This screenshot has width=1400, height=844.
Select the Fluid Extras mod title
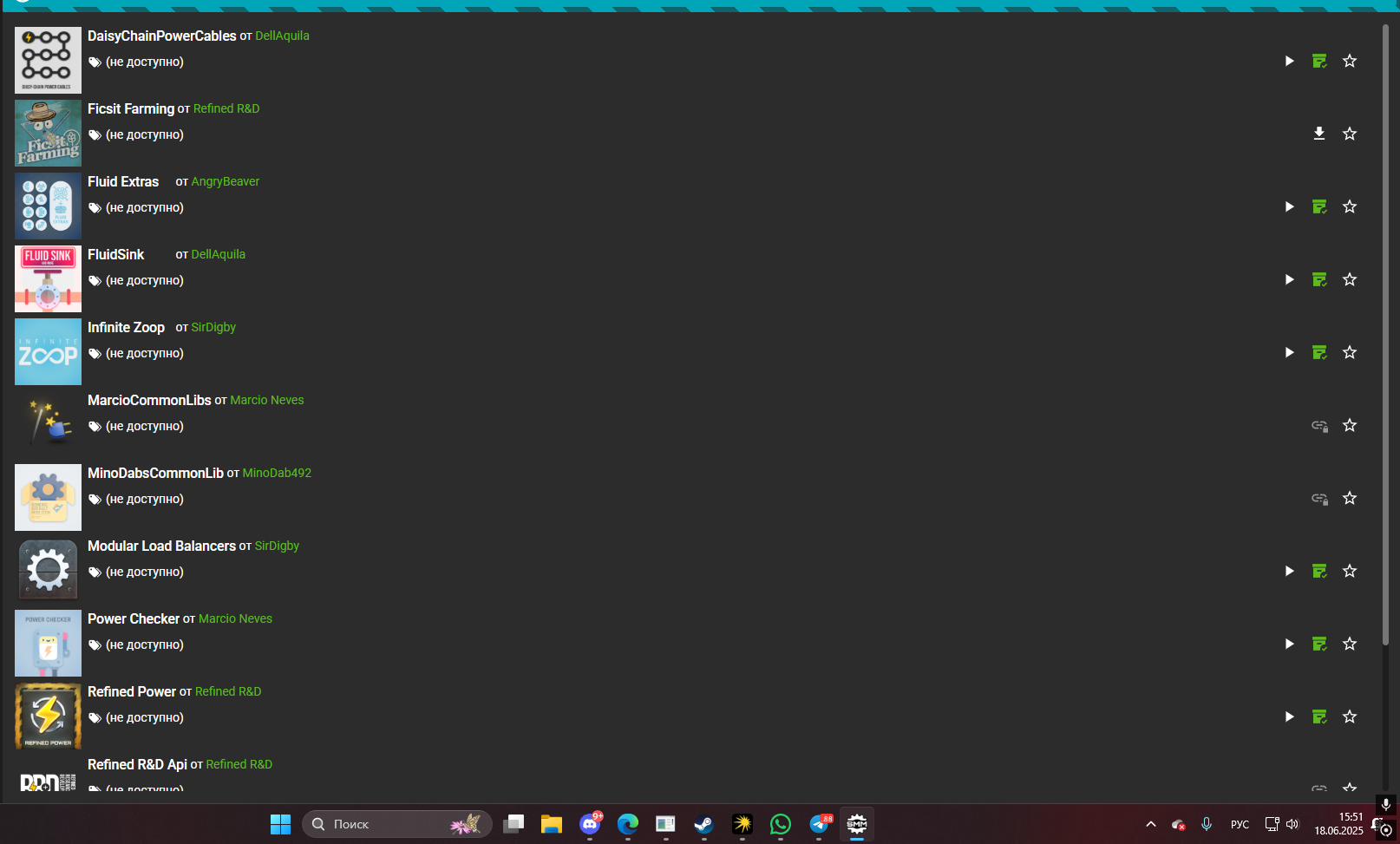(x=123, y=181)
